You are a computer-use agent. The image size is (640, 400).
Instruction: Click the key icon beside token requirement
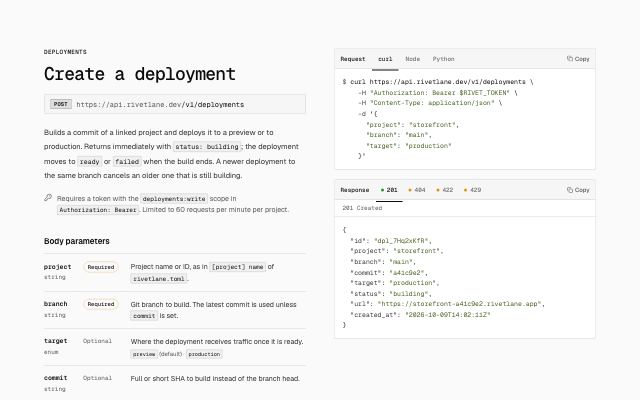(x=48, y=198)
